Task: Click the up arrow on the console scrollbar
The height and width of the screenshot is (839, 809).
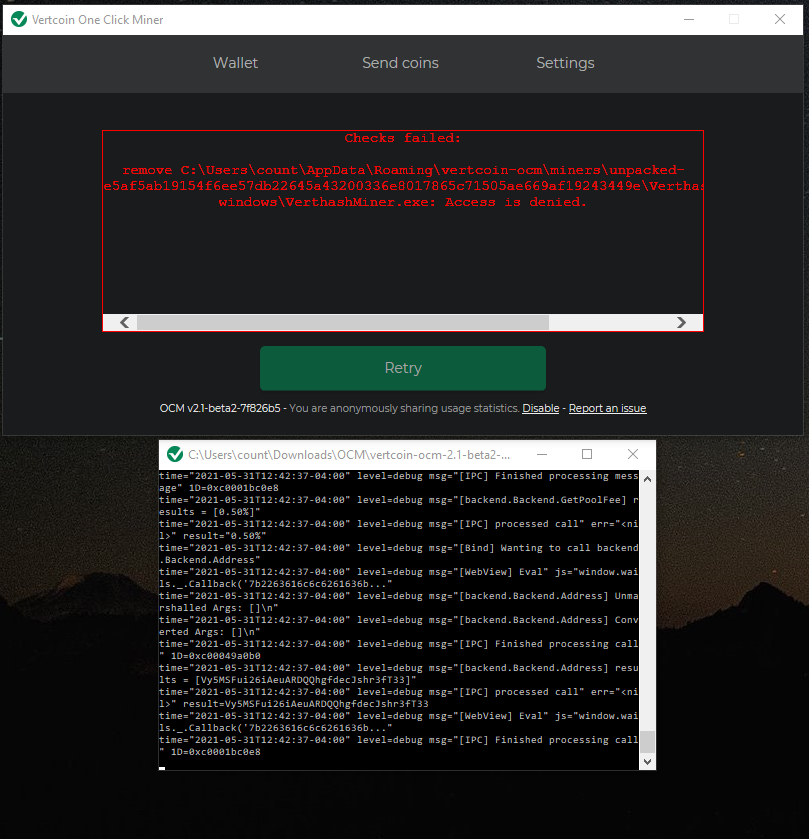Action: click(647, 477)
